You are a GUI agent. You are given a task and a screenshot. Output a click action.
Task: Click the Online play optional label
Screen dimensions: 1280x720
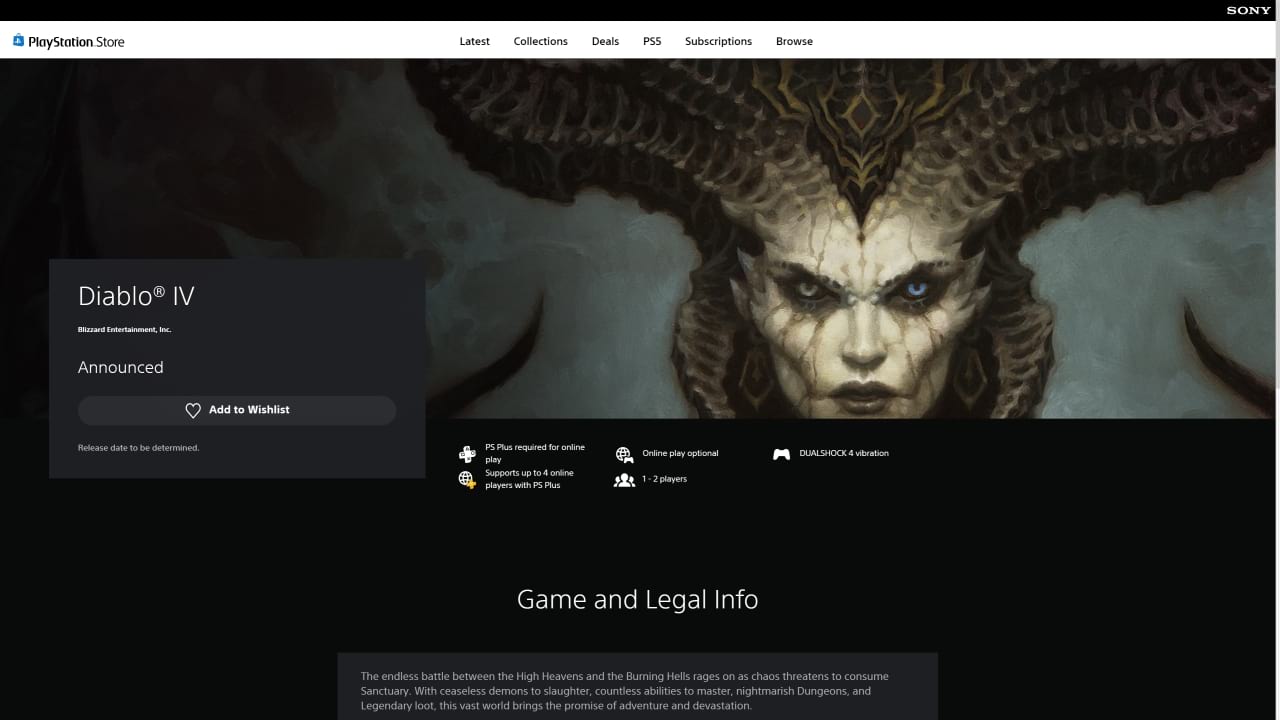click(680, 453)
